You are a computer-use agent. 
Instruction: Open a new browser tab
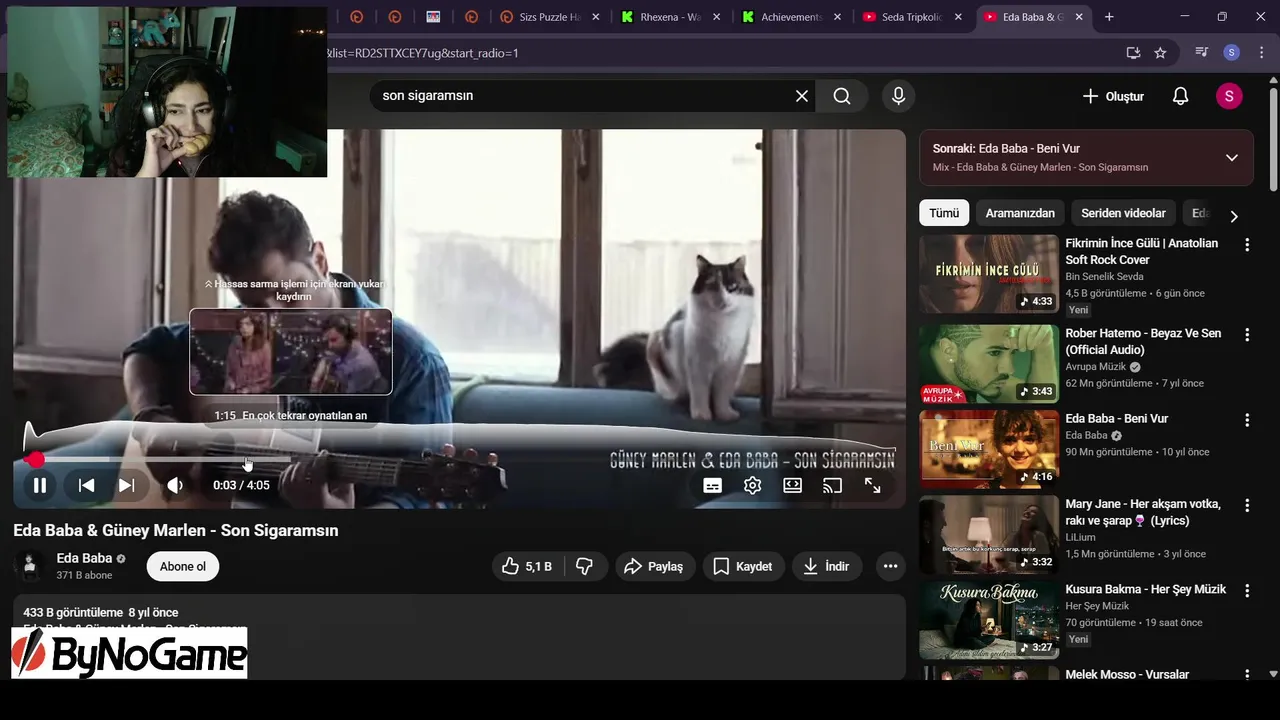(1109, 17)
